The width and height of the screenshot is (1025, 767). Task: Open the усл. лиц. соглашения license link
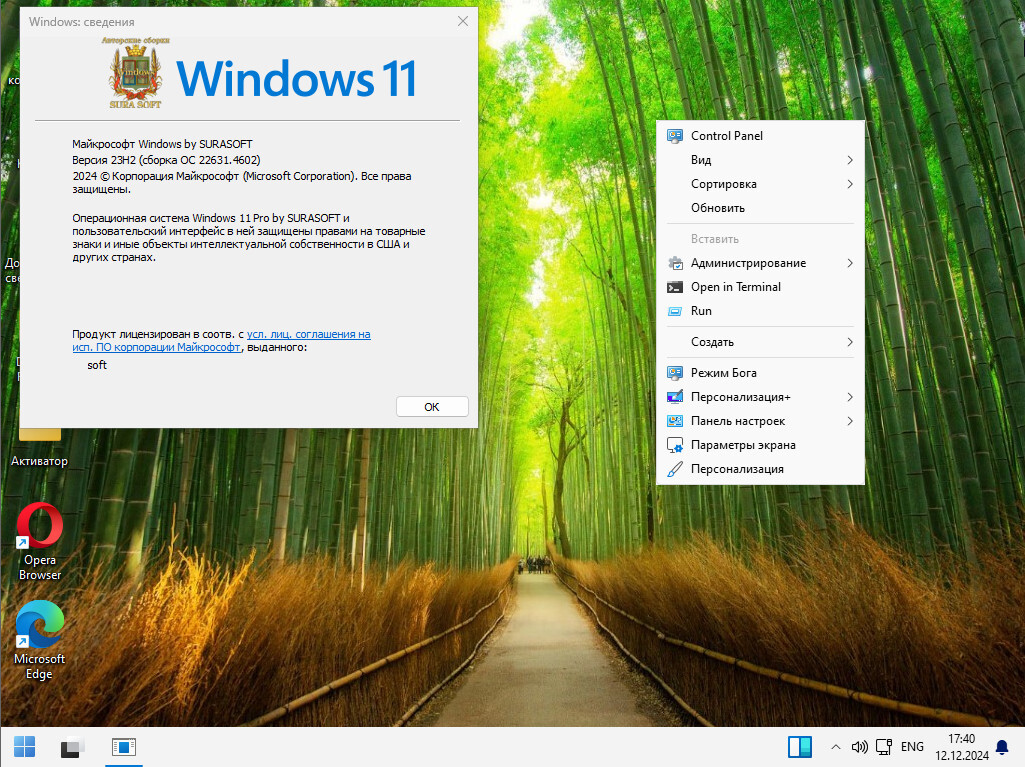(222, 341)
